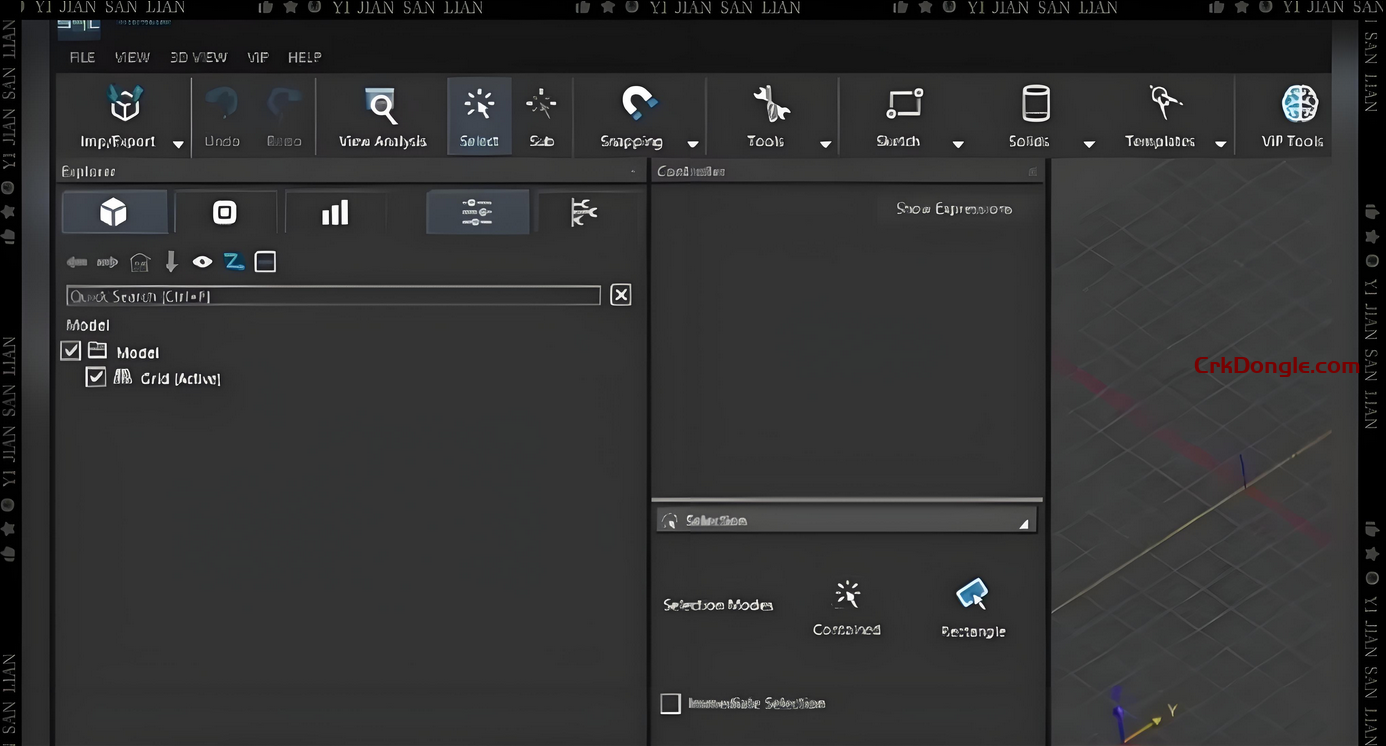The height and width of the screenshot is (746, 1386).
Task: Expand the Imp/Export dropdown arrow
Action: (x=178, y=144)
